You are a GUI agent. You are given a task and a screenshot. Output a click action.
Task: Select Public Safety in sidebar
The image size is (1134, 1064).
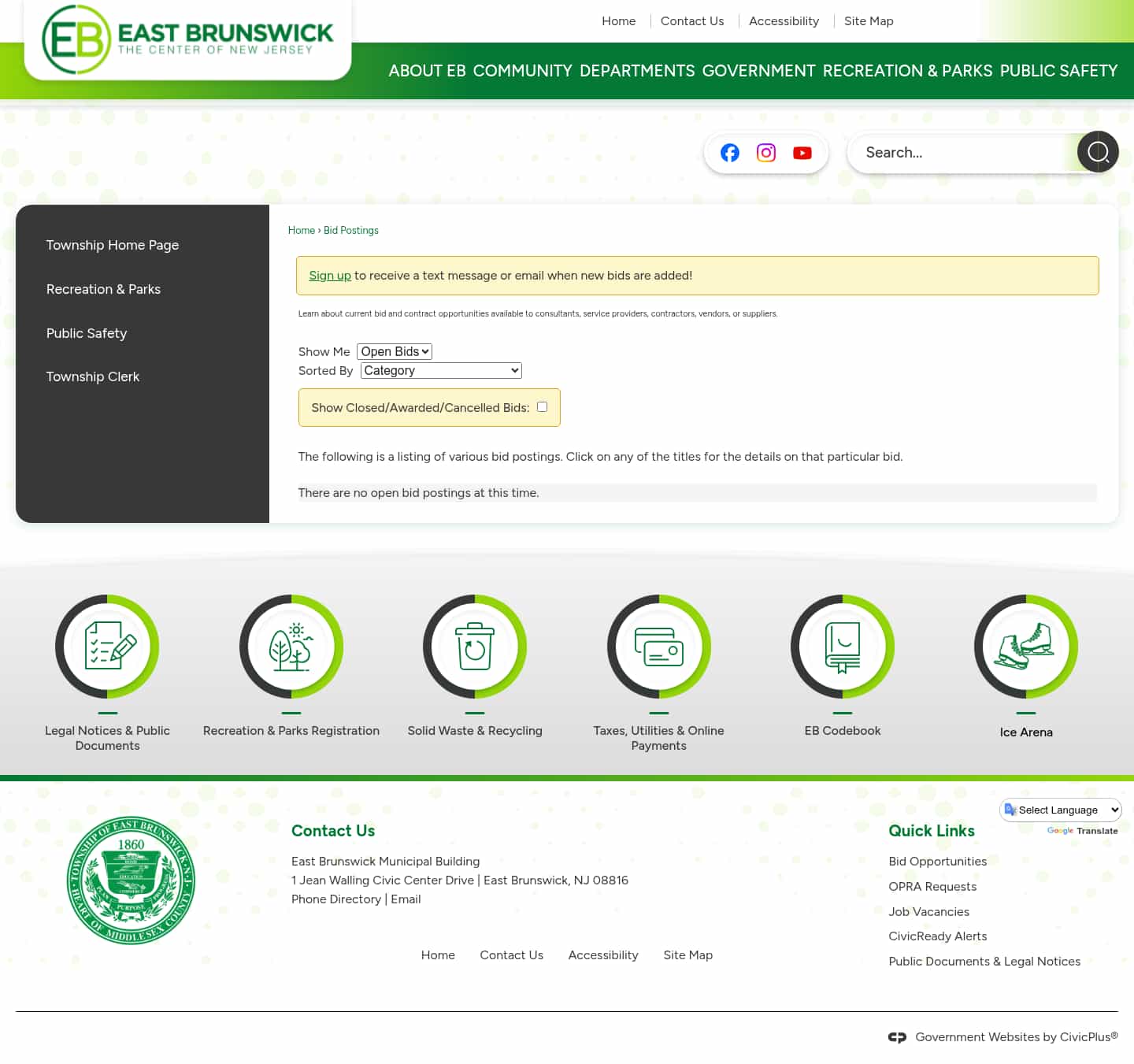tap(87, 333)
